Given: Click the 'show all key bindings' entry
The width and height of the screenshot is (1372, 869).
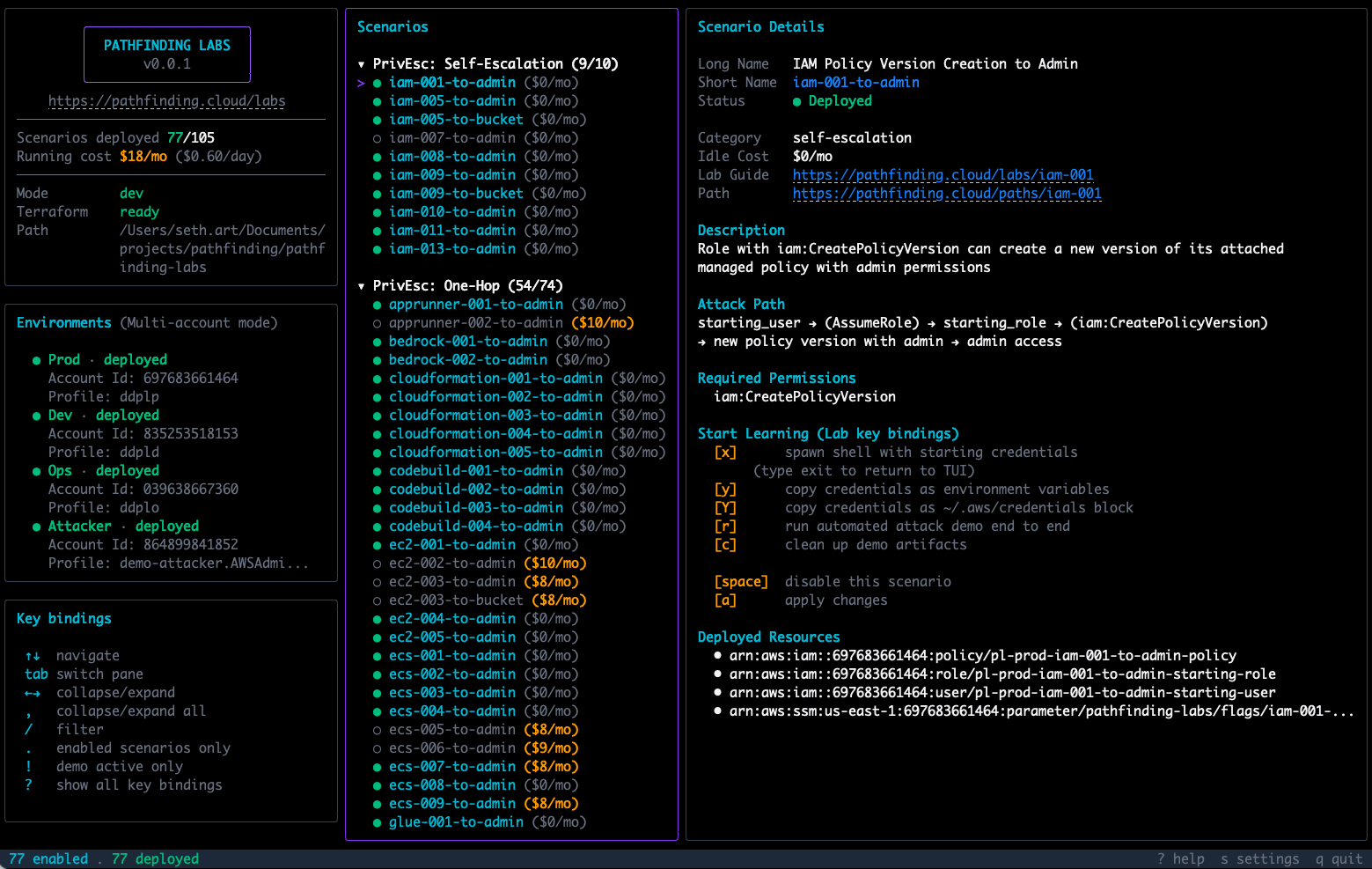Looking at the screenshot, I should point(139,785).
